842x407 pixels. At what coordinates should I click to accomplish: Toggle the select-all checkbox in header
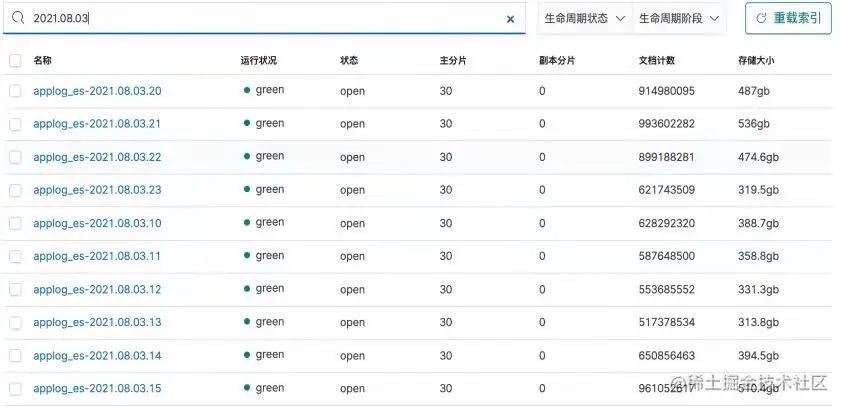tap(15, 61)
